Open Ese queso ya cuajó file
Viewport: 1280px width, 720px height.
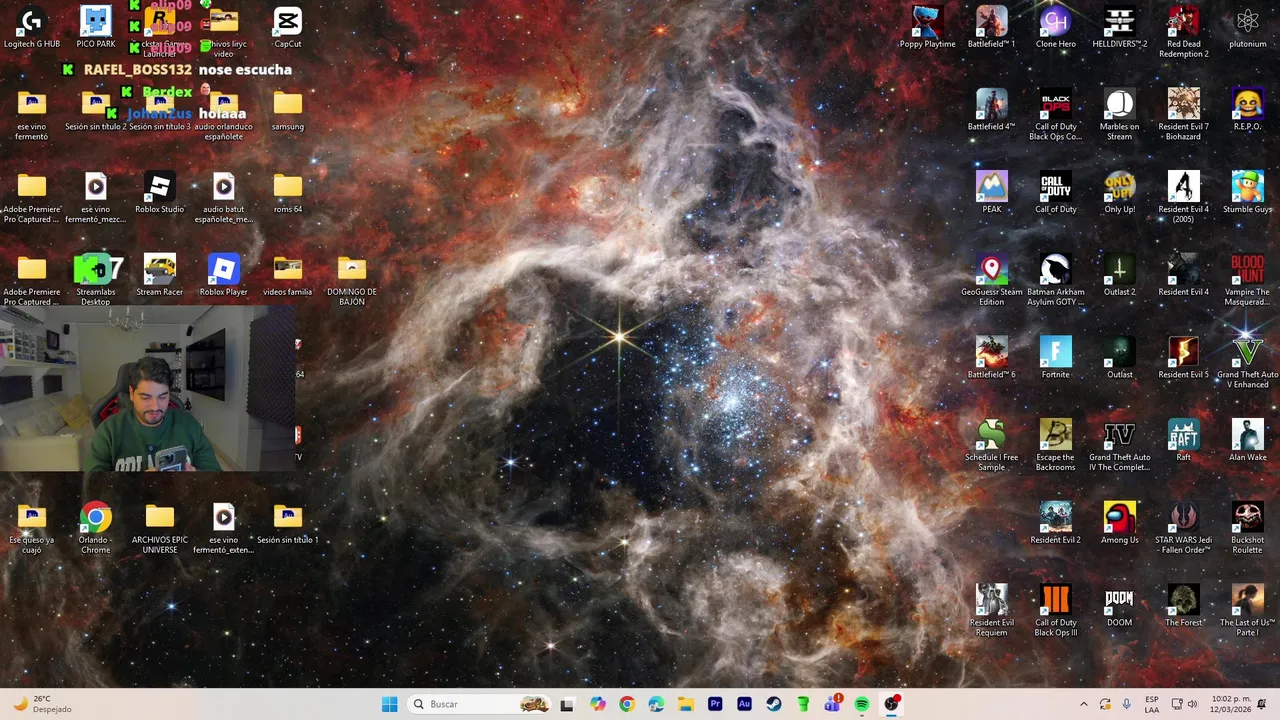point(32,528)
